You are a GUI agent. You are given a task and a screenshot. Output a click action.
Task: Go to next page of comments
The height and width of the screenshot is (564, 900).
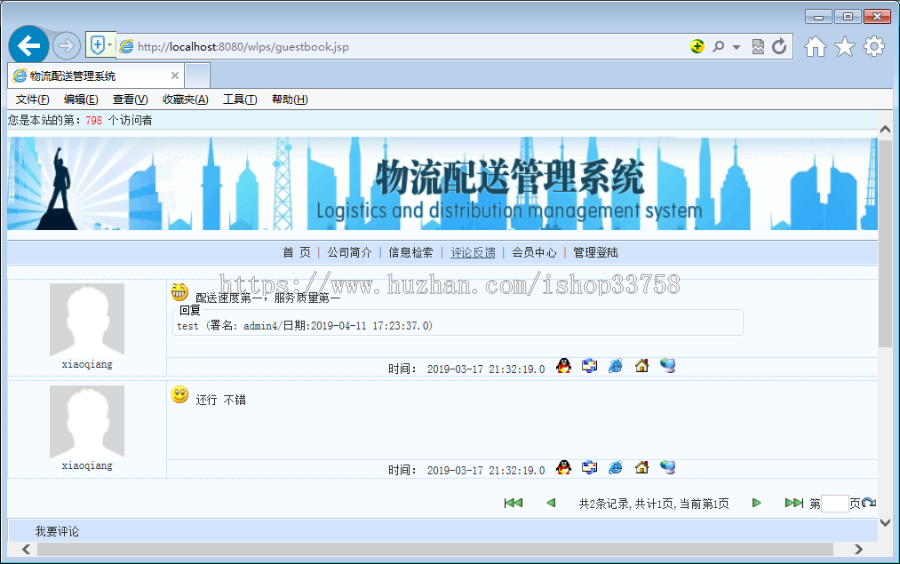757,503
